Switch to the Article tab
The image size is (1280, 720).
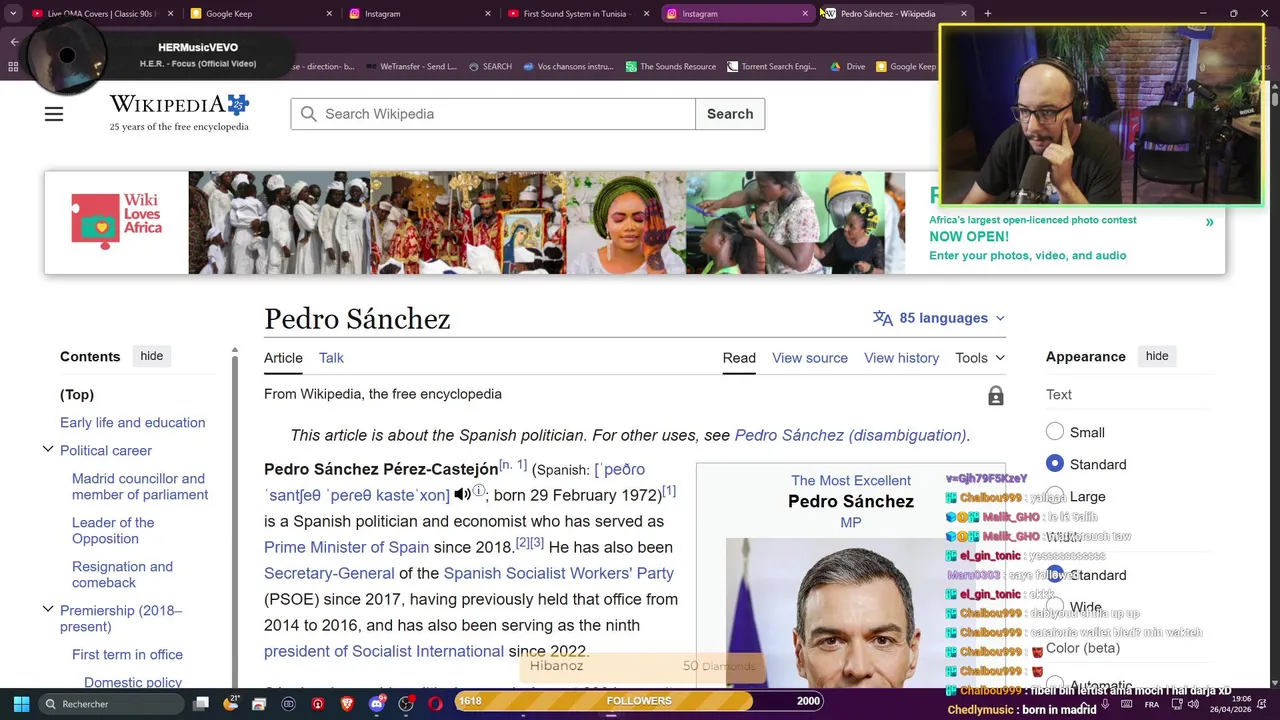283,358
